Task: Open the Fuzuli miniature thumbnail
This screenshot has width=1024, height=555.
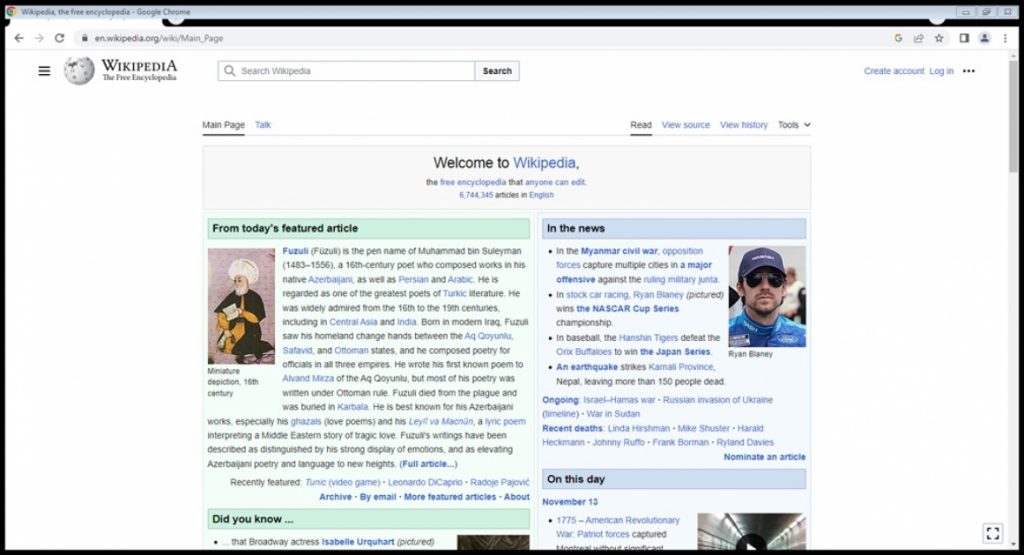Action: [241, 306]
